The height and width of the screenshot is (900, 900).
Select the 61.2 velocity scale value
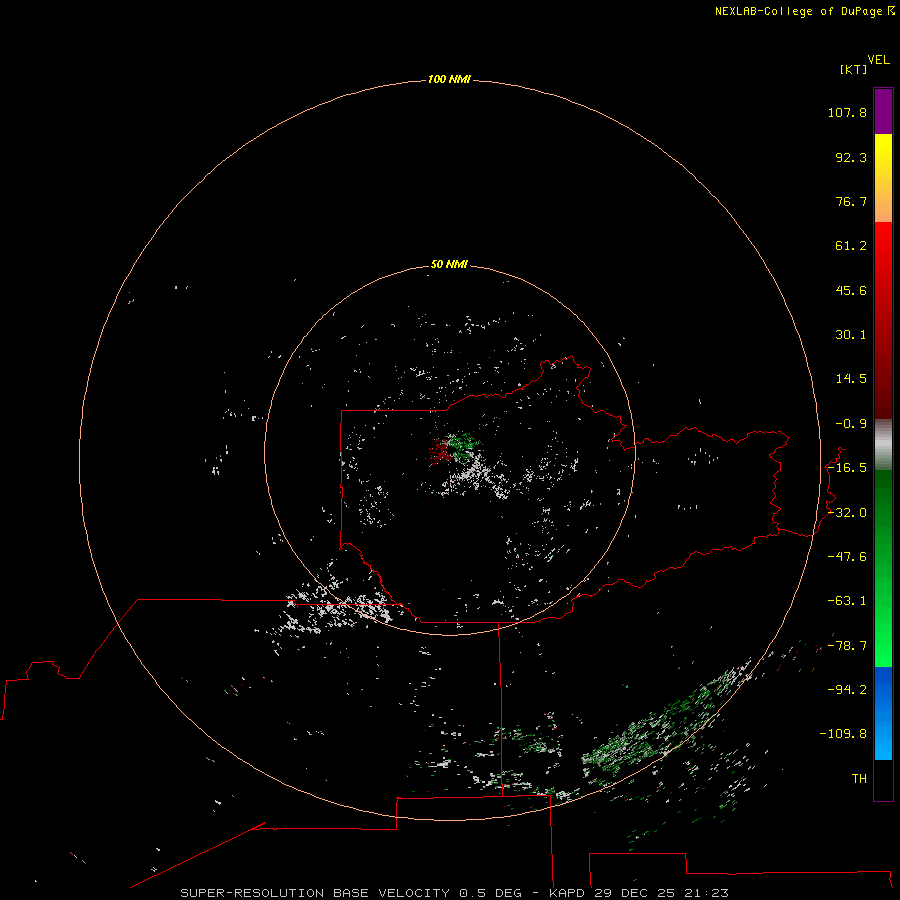click(x=851, y=246)
